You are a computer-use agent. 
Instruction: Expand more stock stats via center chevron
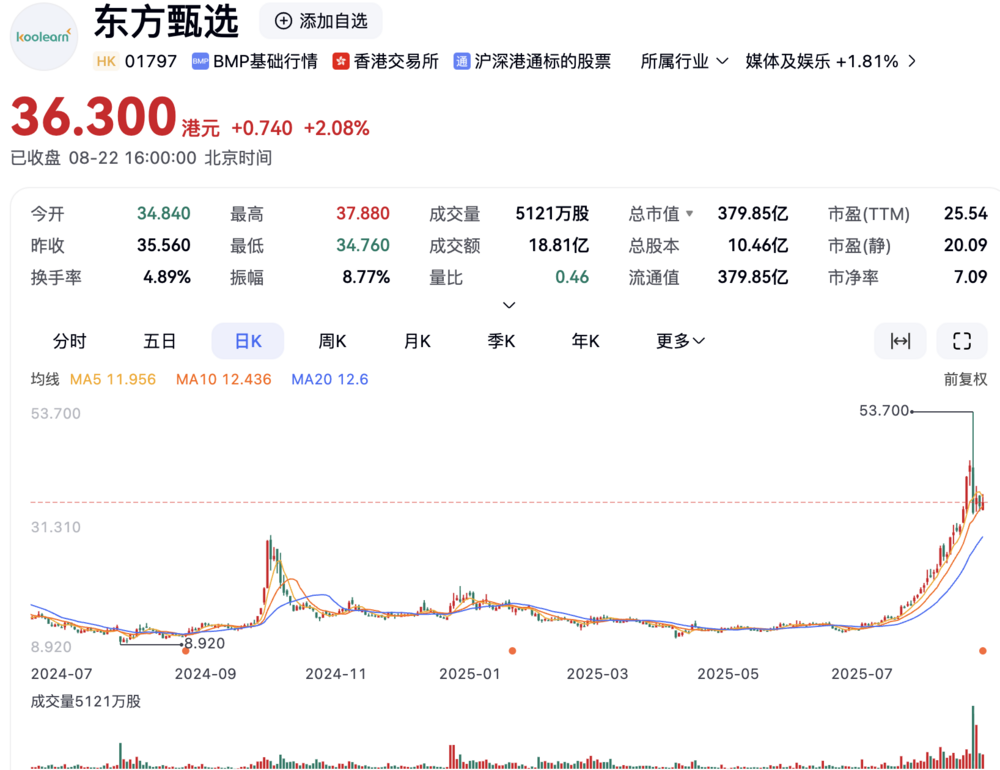509,305
